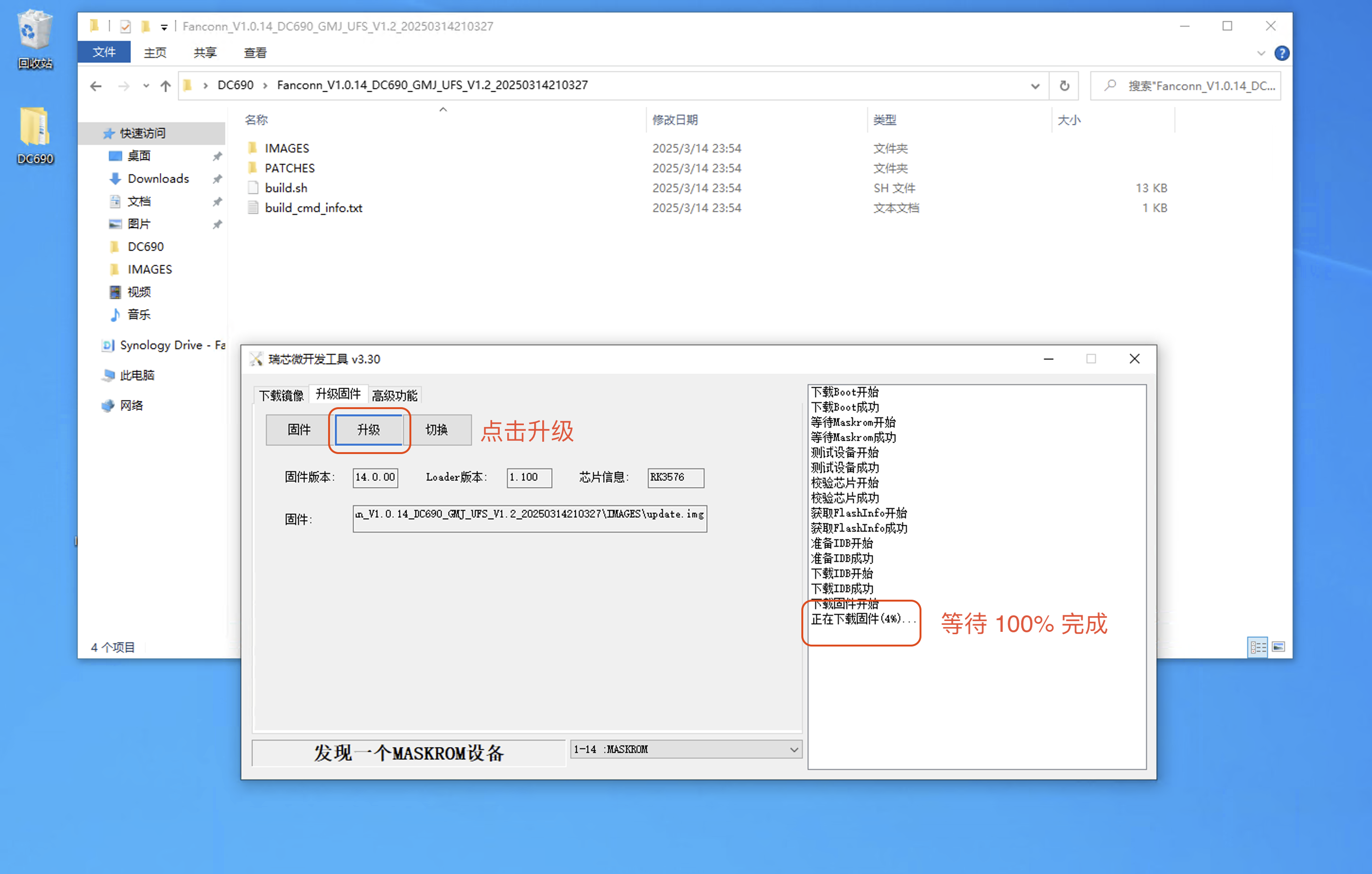
Task: Select 此电脑 in the sidebar
Action: pos(137,375)
